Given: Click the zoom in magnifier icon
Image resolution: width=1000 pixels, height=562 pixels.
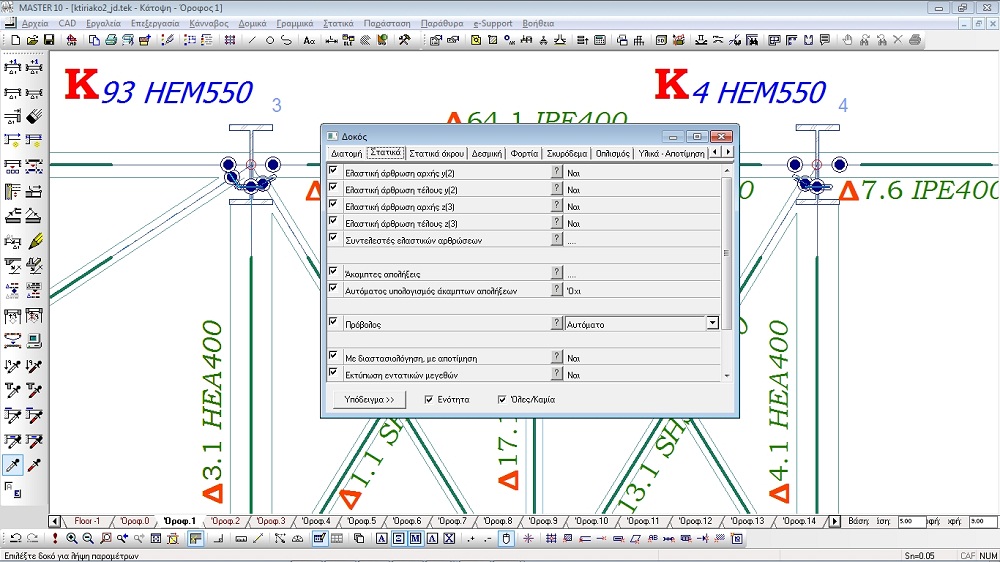Looking at the screenshot, I should (x=73, y=539).
